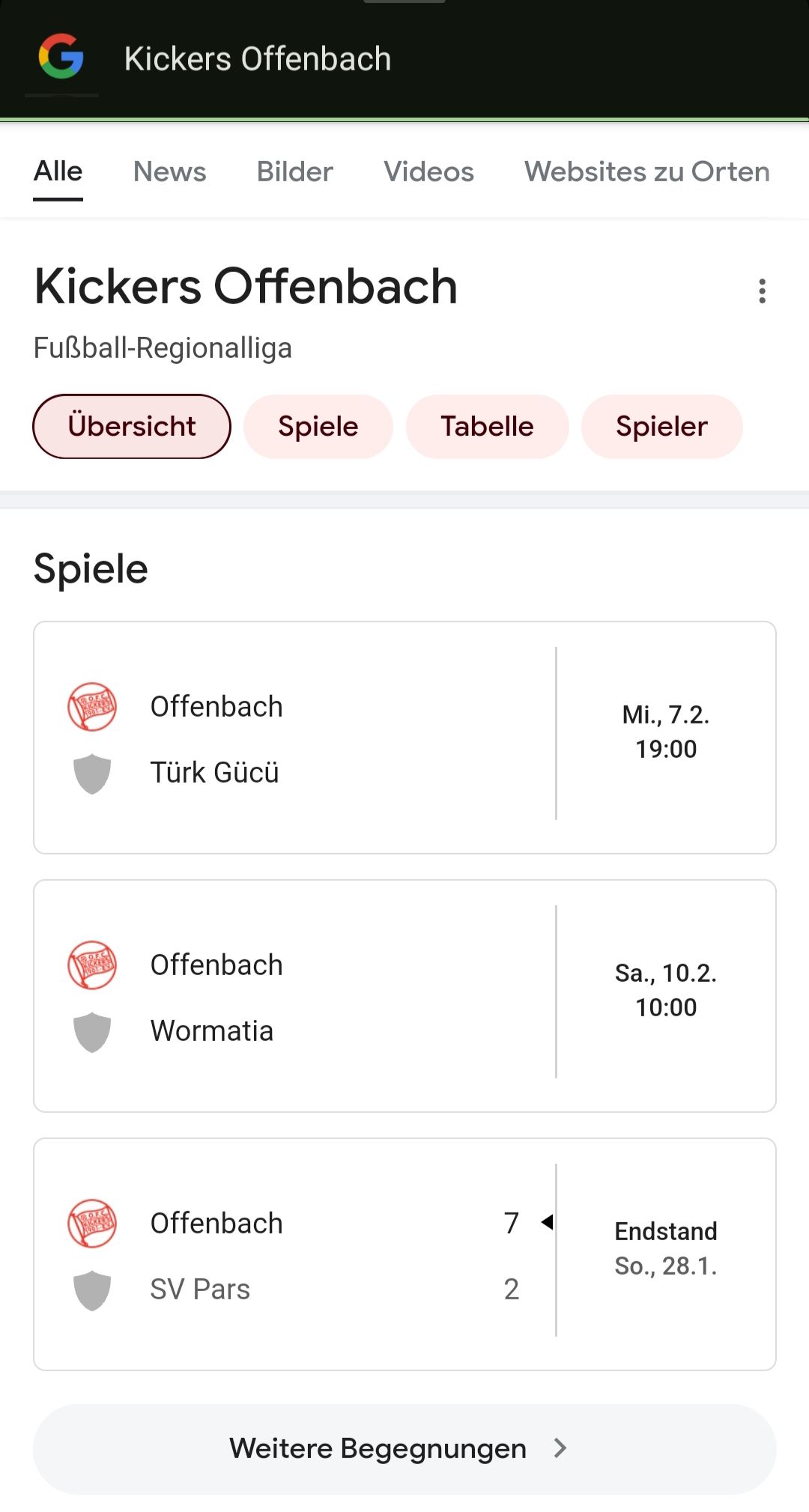The width and height of the screenshot is (809, 1512).
Task: Tap Offenbach crest in Wormatia match
Action: click(92, 965)
